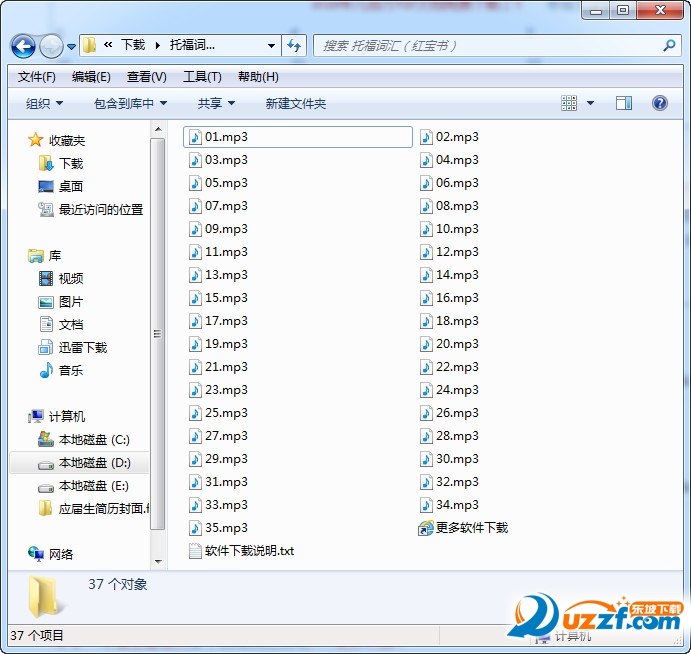Open the 音乐 library icon
This screenshot has height=654, width=691.
[x=46, y=370]
